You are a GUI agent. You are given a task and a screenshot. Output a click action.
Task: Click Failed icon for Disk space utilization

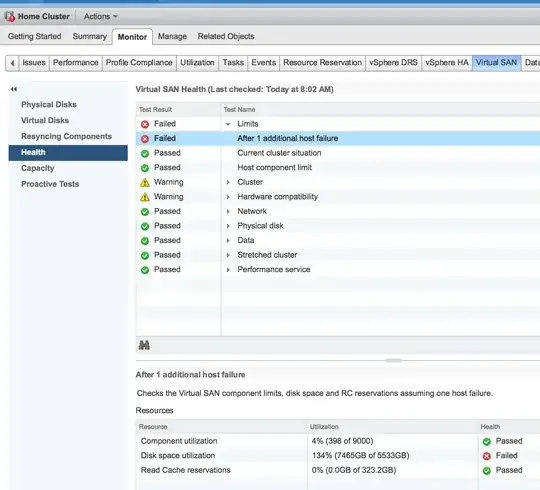(487, 456)
